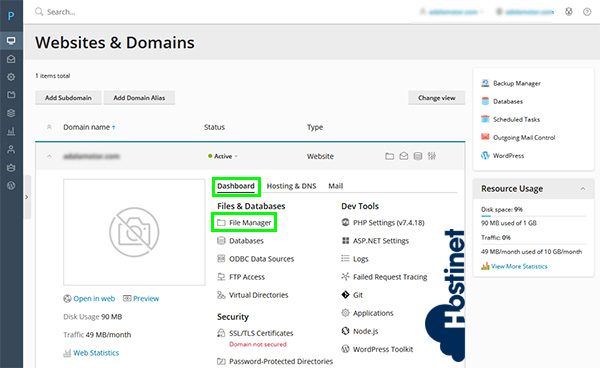Open ASP.NET Settings
This screenshot has height=368, width=600.
375,241
